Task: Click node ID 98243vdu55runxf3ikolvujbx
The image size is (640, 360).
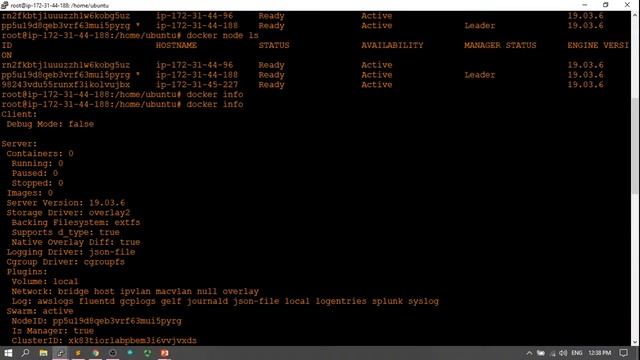Action: tap(66, 85)
